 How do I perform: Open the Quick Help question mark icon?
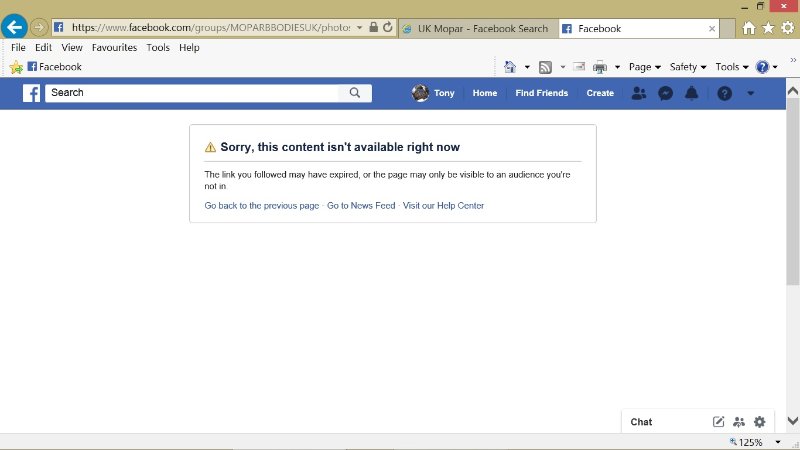(725, 93)
